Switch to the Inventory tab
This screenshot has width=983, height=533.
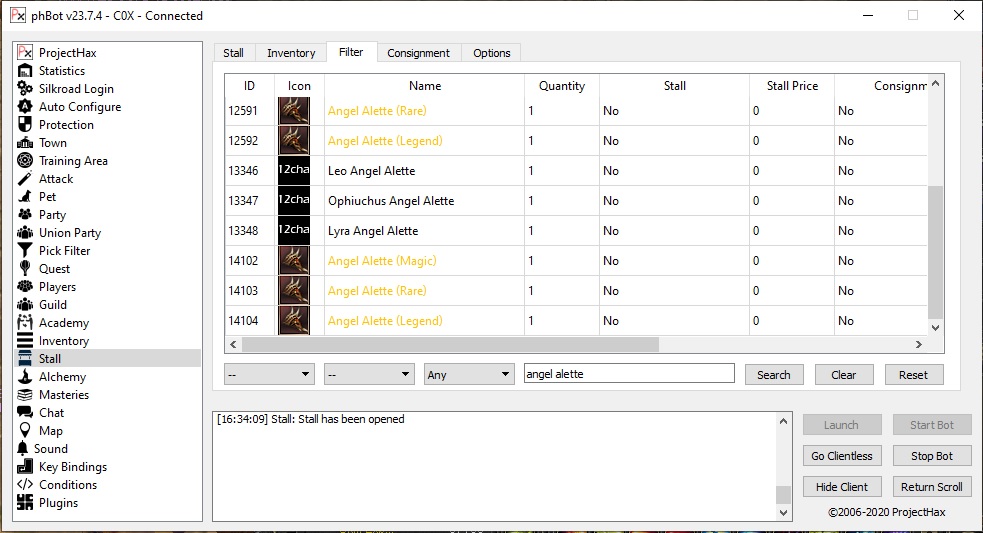291,53
